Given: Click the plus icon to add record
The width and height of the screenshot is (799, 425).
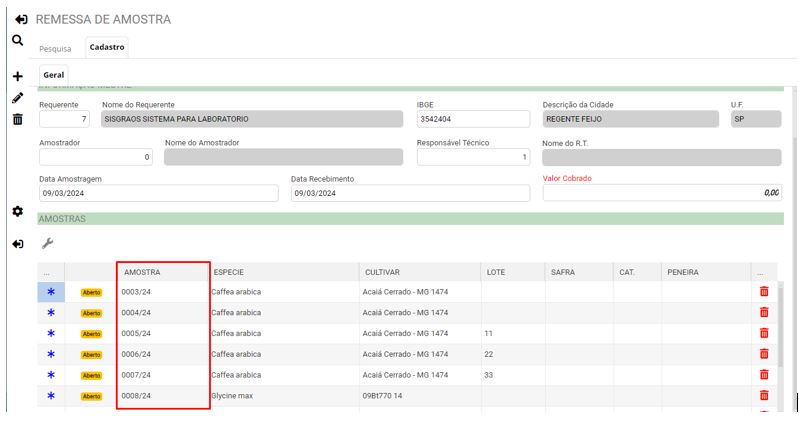Looking at the screenshot, I should [x=17, y=77].
